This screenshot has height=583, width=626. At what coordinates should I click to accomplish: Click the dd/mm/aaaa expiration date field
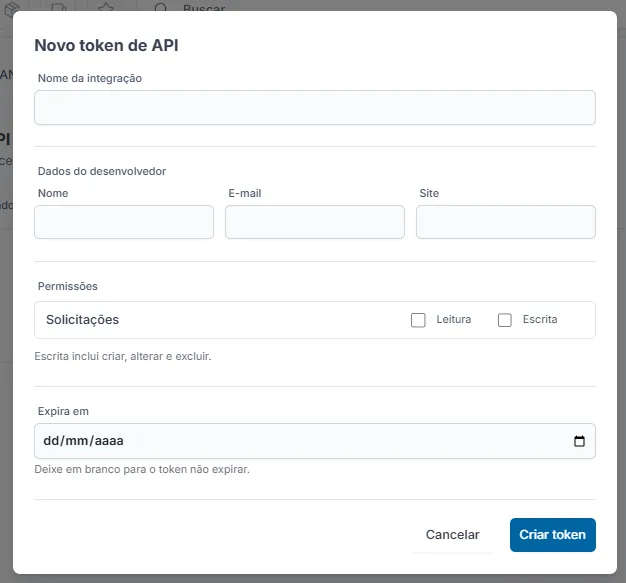[315, 441]
